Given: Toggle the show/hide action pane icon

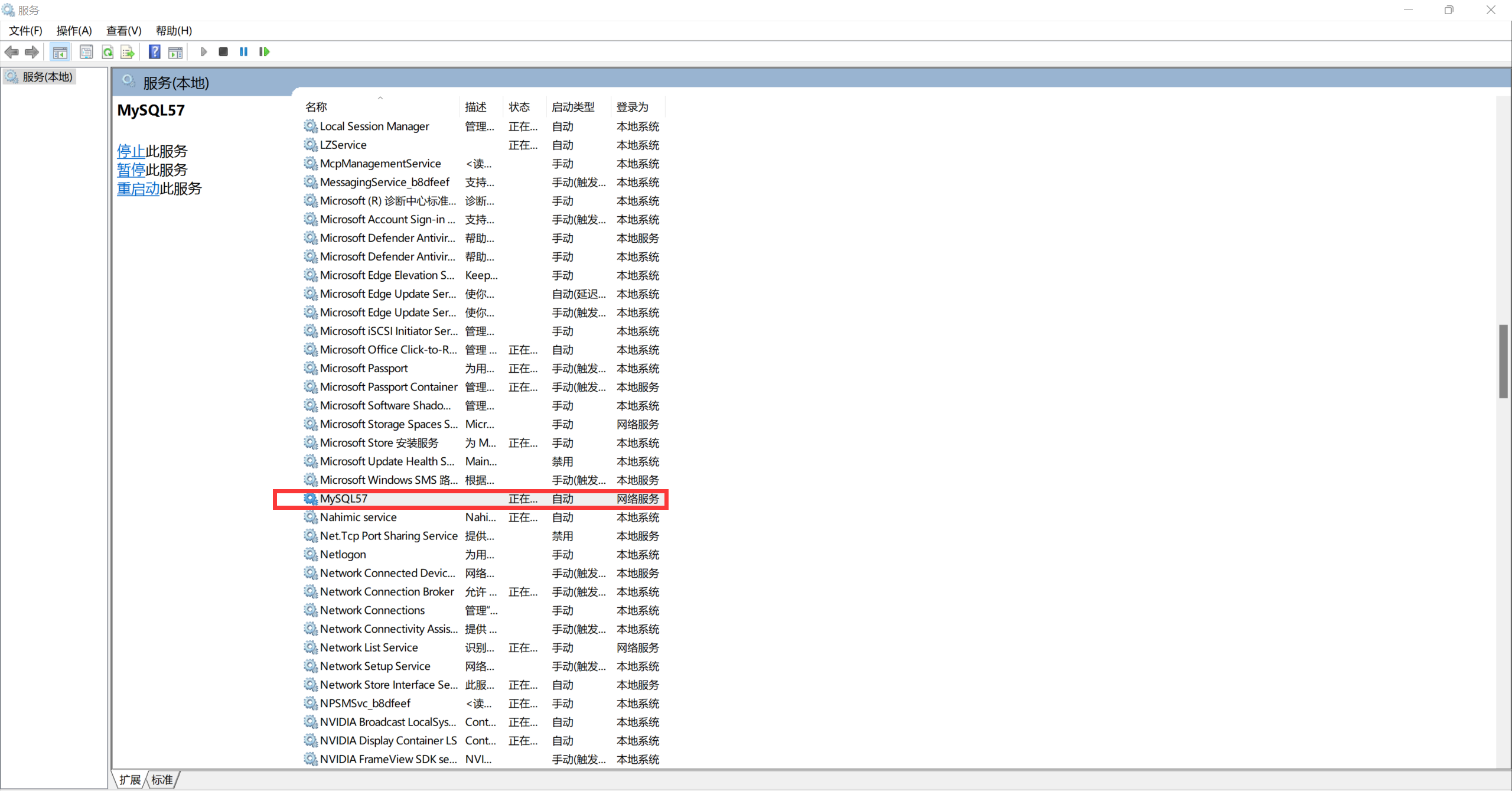Looking at the screenshot, I should 175,52.
